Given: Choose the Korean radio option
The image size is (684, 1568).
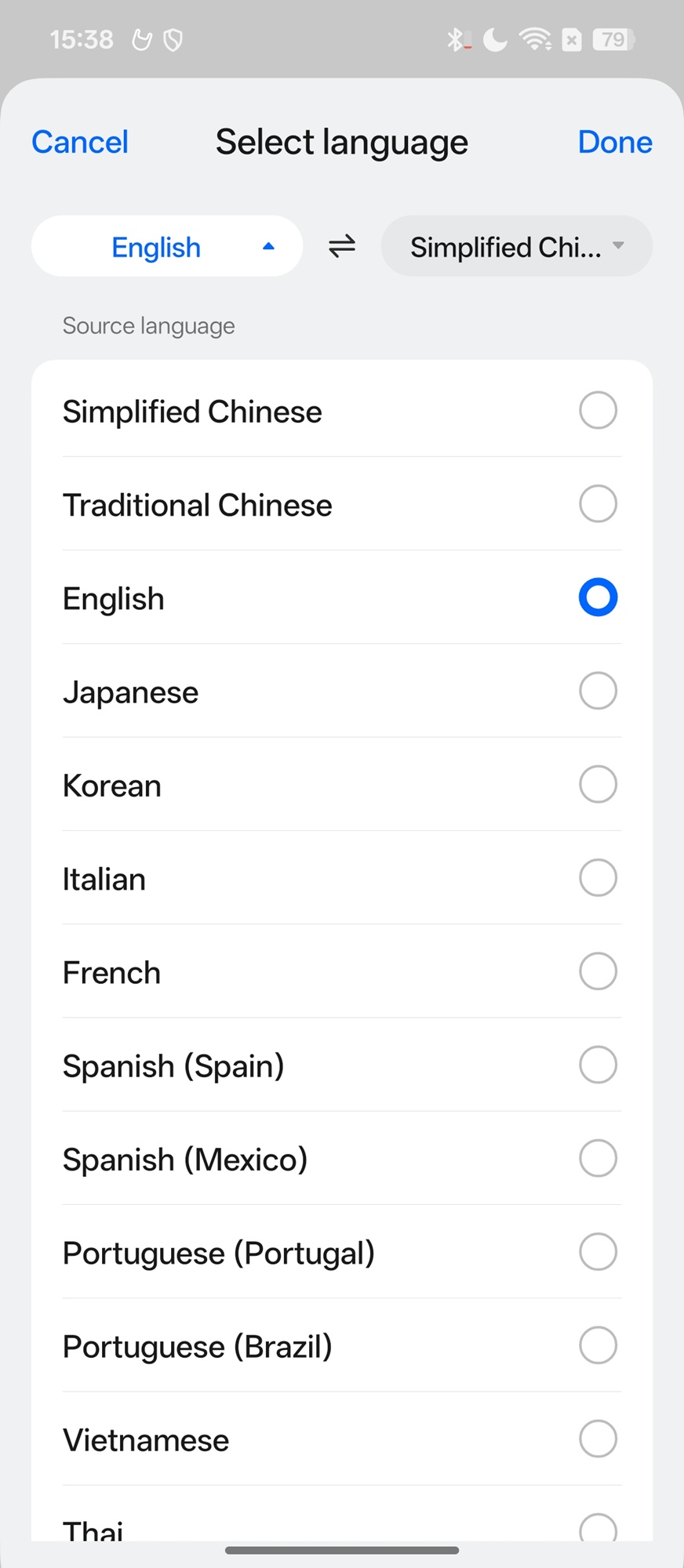Looking at the screenshot, I should coord(598,785).
